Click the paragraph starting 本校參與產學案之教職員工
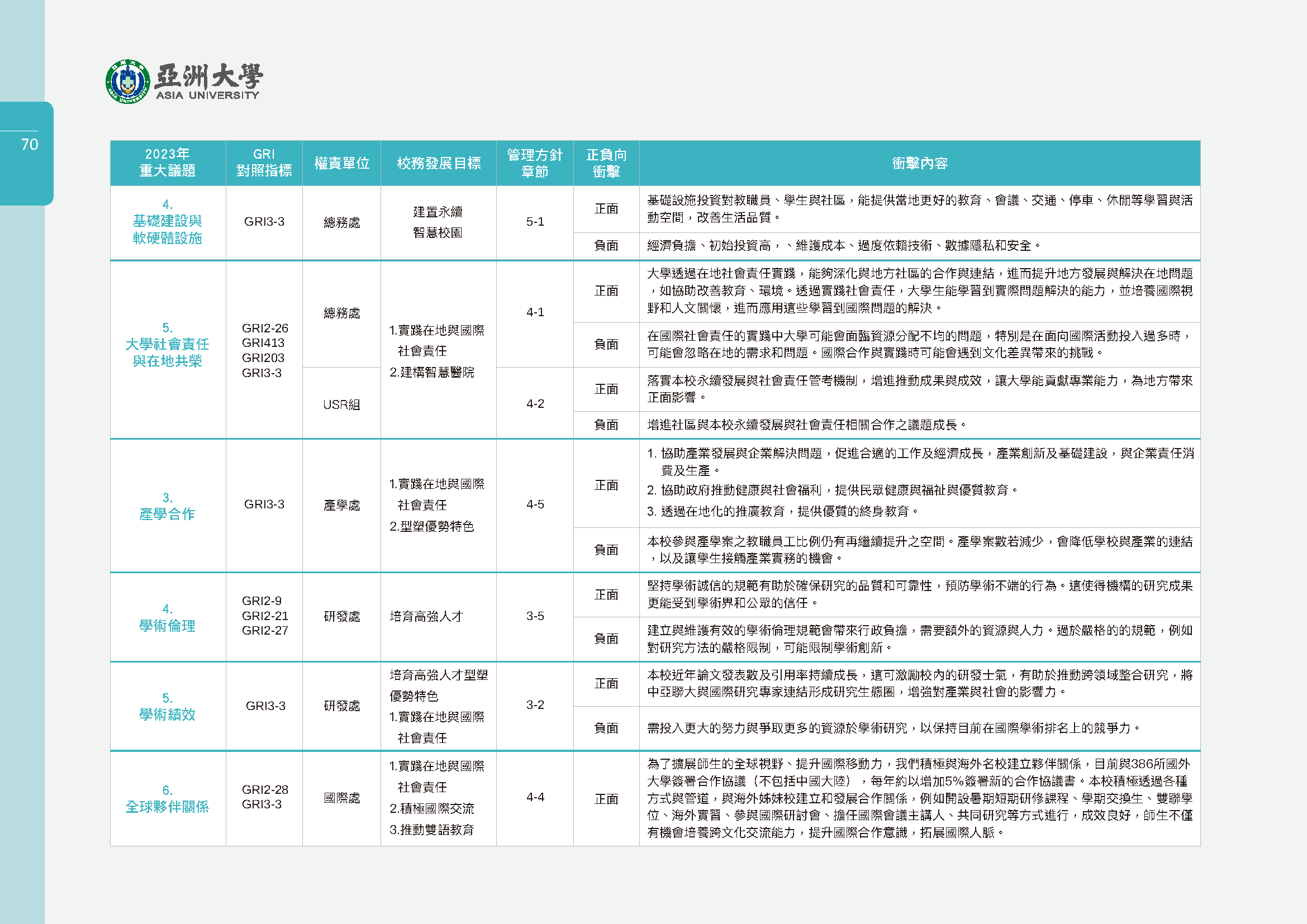1307x924 pixels. click(920, 550)
